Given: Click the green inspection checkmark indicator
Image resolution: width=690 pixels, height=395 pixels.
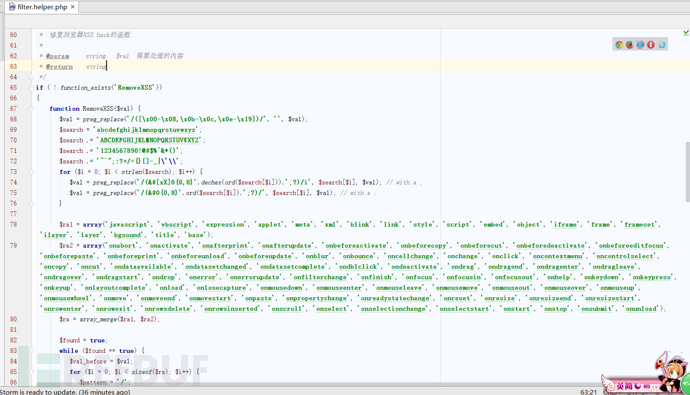Looking at the screenshot, I should [686, 33].
